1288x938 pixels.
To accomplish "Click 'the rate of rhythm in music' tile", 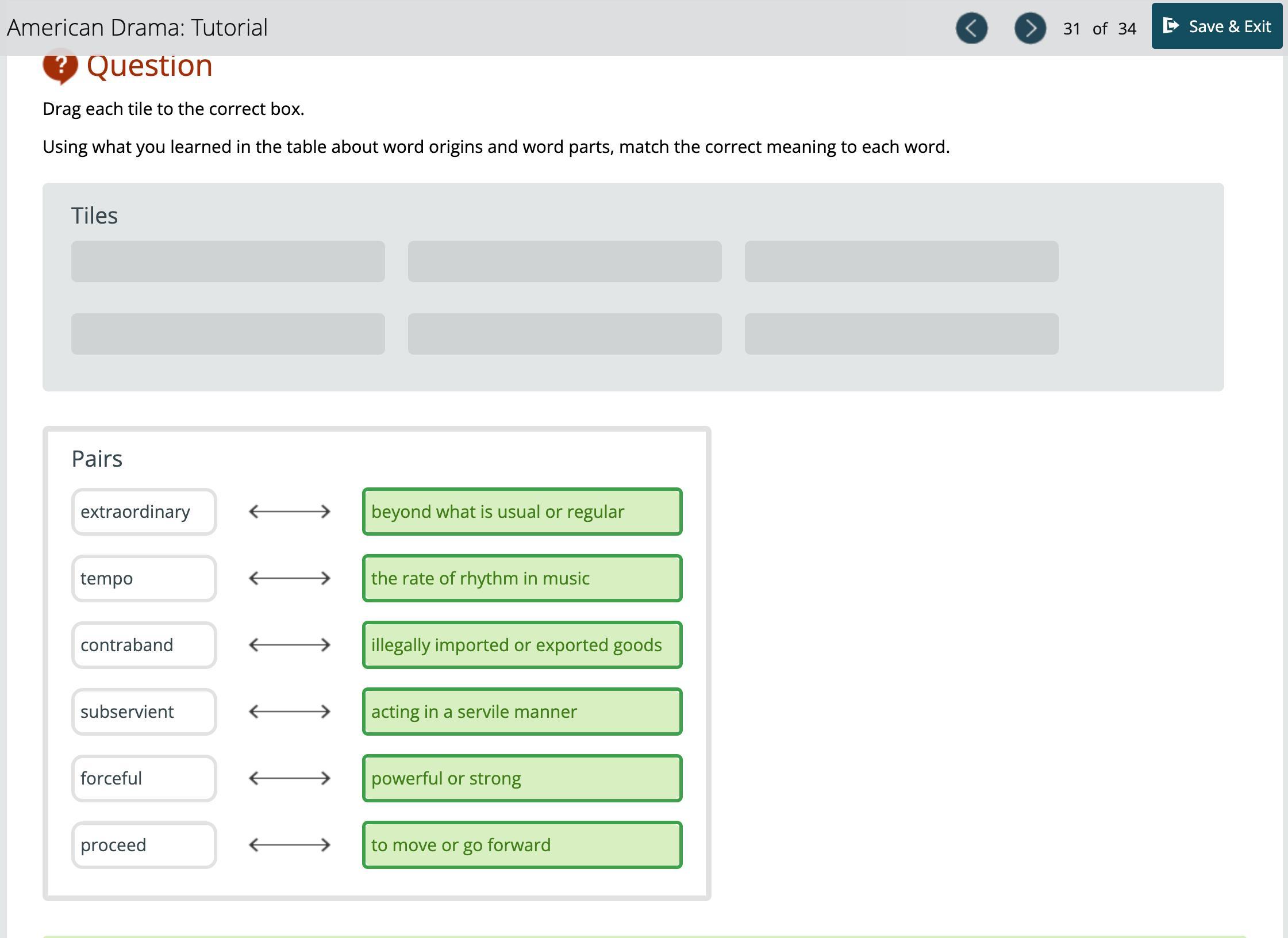I will click(x=522, y=578).
